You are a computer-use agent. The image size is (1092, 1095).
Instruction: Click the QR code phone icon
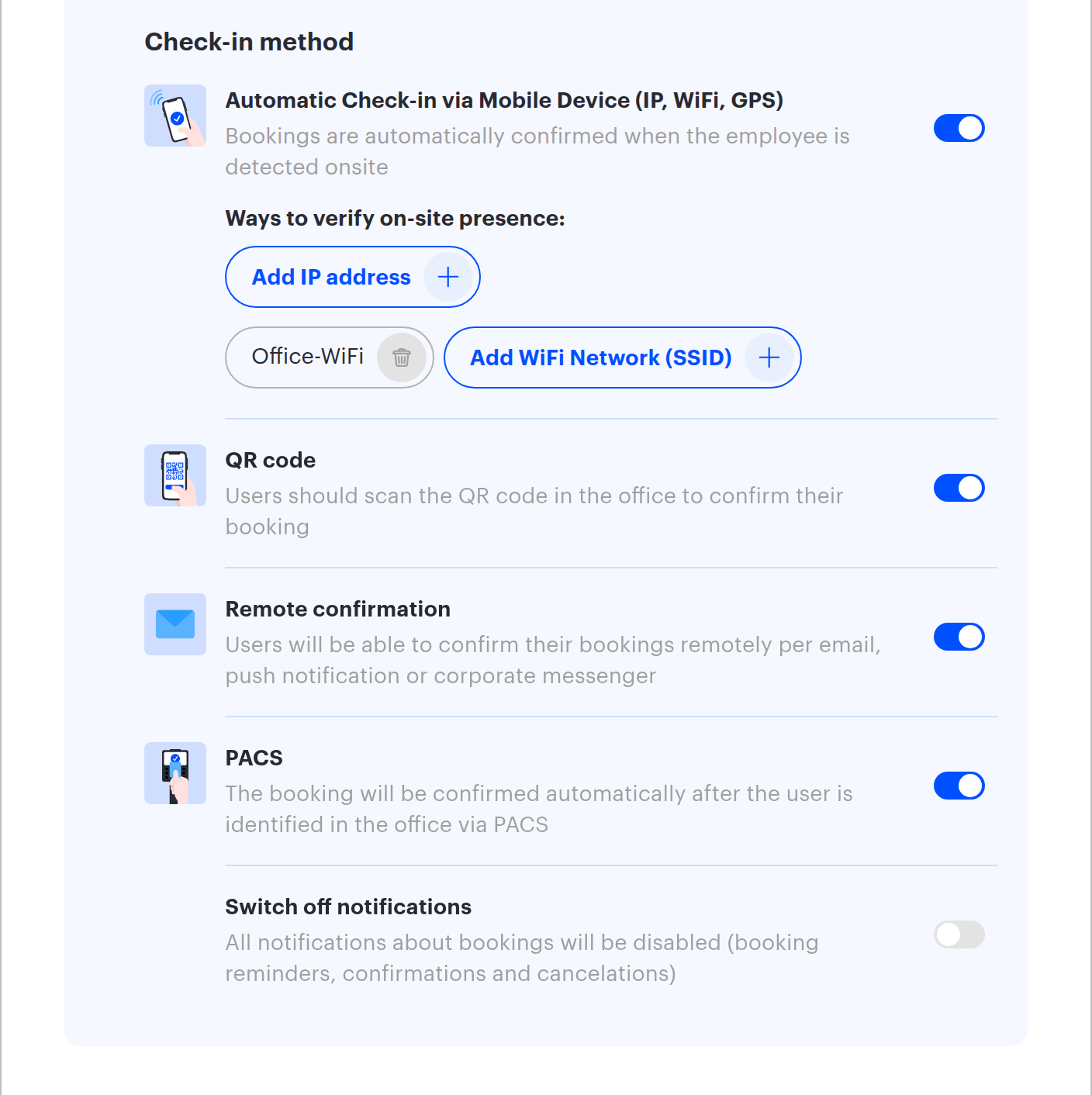175,475
